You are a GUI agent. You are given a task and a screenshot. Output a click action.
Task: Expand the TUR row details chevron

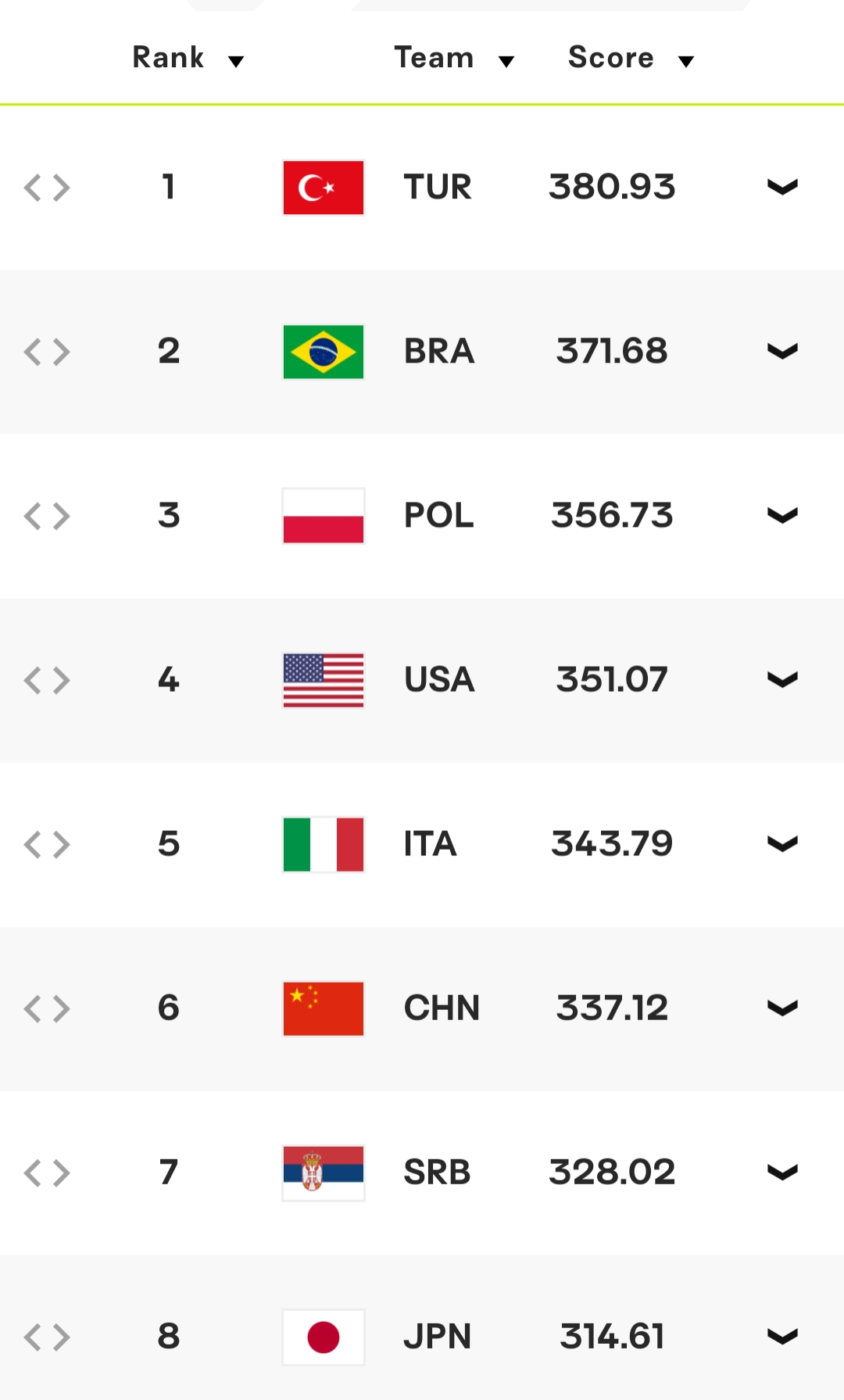tap(781, 188)
